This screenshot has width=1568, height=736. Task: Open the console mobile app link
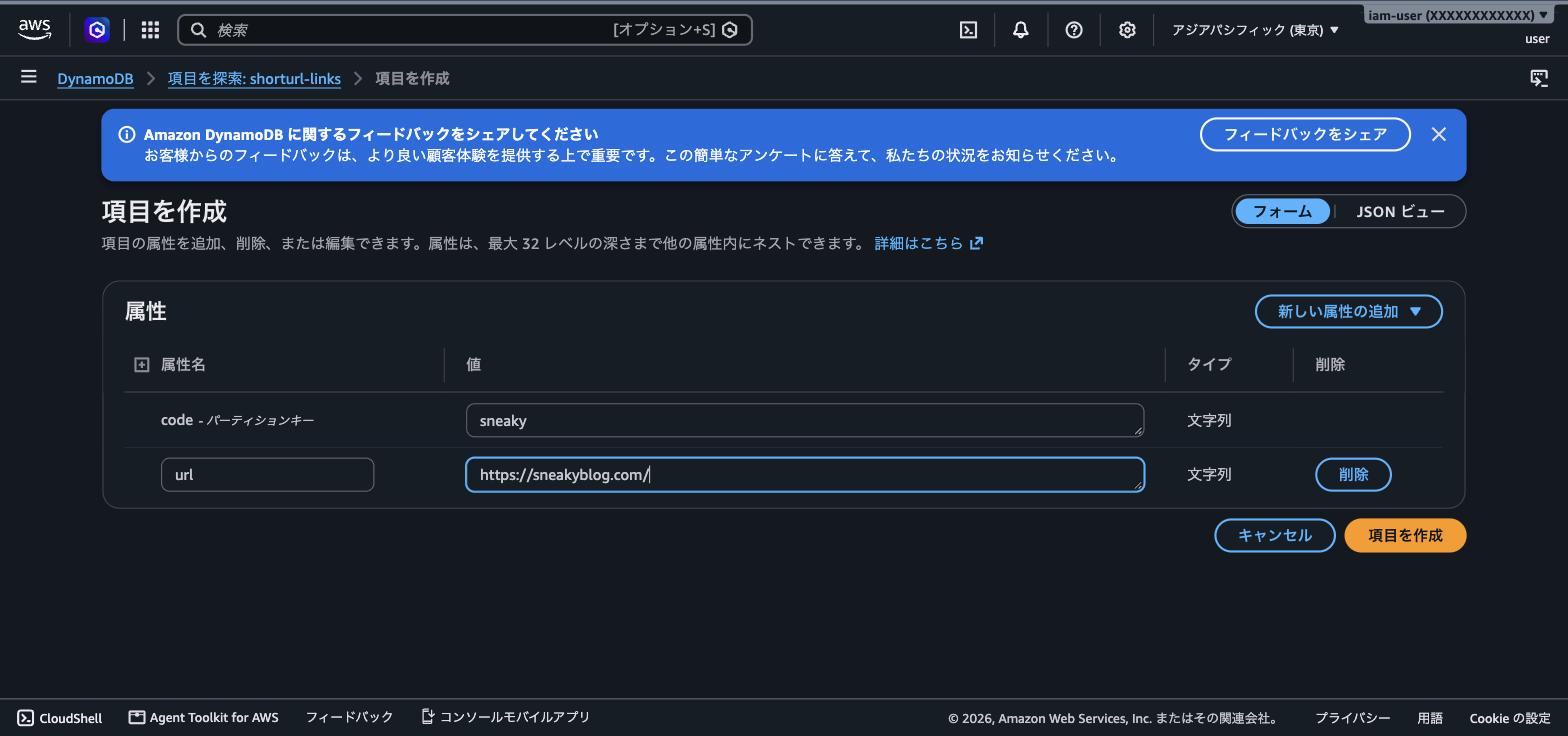pos(505,717)
